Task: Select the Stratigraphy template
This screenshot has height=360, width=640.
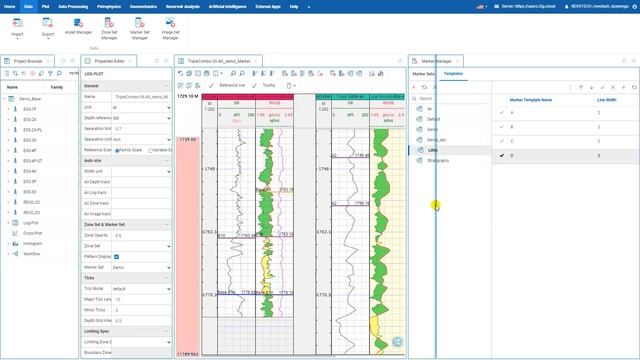Action: pyautogui.click(x=438, y=161)
